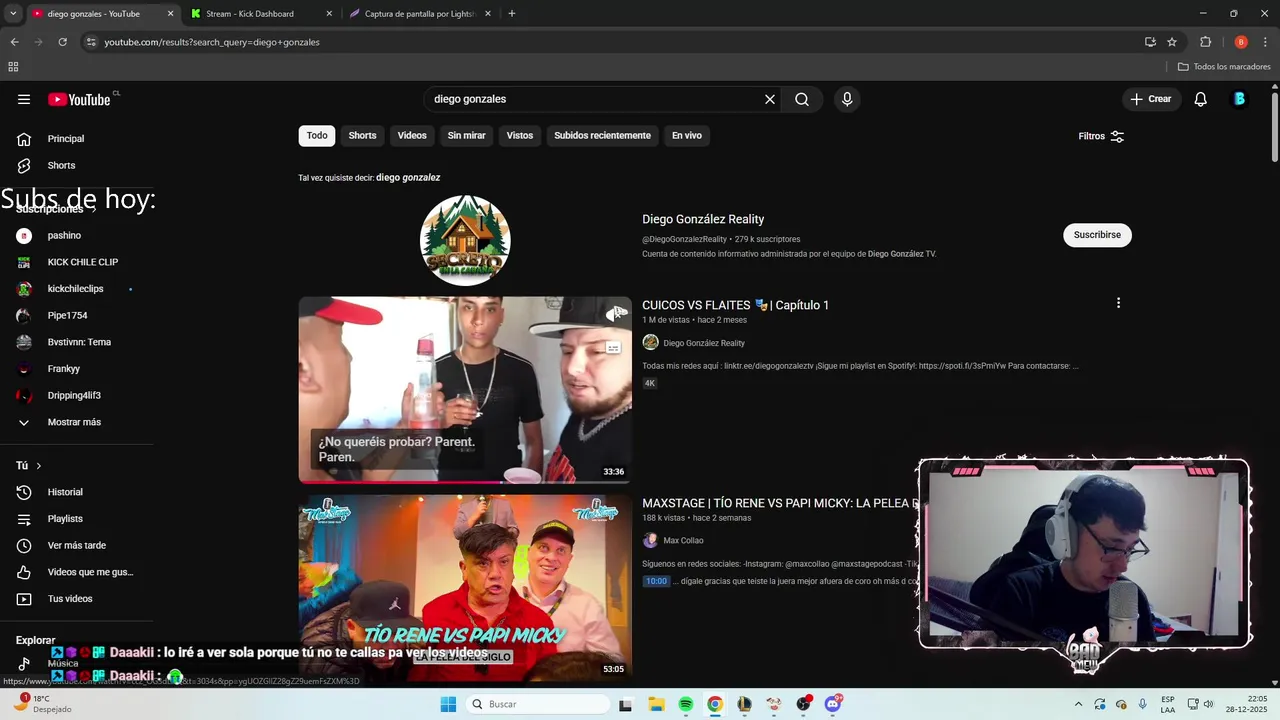
Task: Open the CUICOS VS FLAITES Capítulo 1 title
Action: pyautogui.click(x=735, y=305)
